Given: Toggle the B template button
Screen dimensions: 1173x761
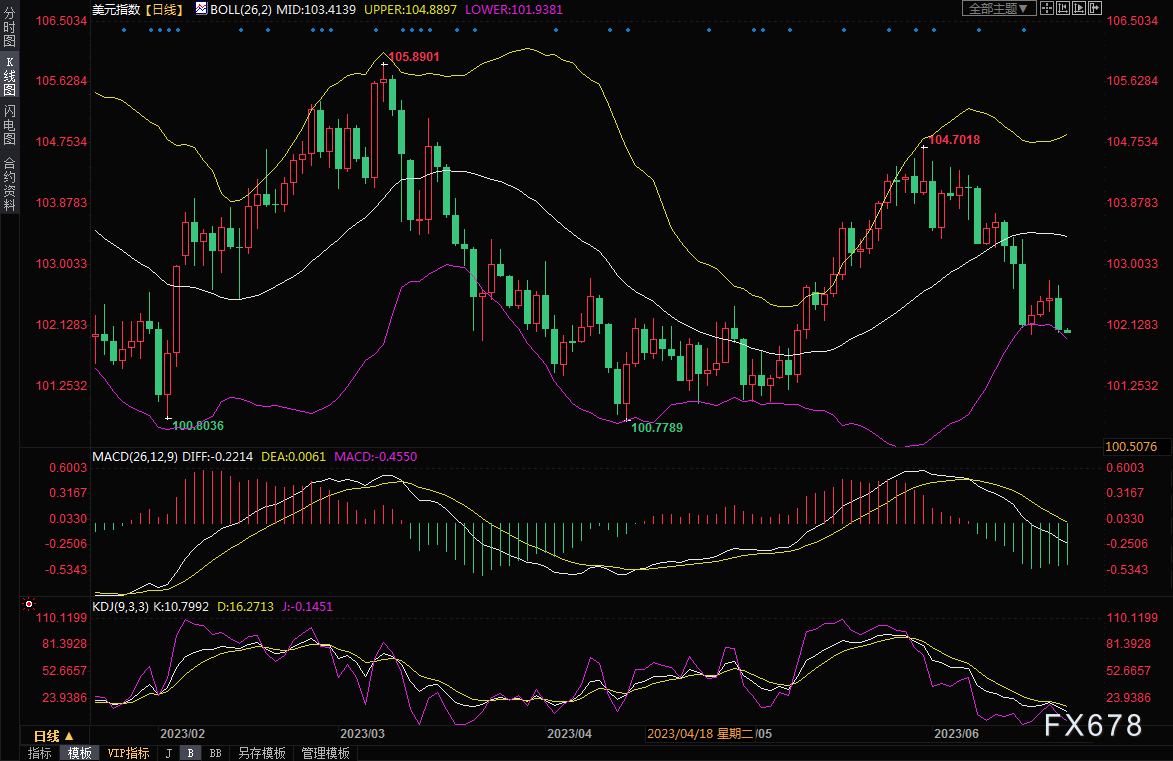Looking at the screenshot, I should pyautogui.click(x=190, y=753).
